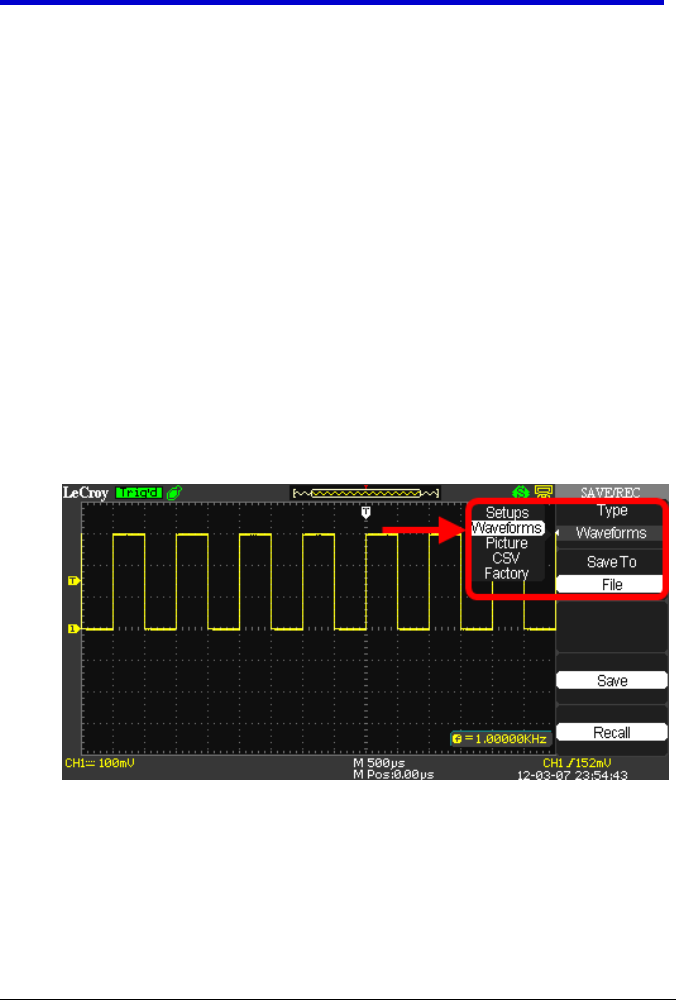Image resolution: width=676 pixels, height=1000 pixels.
Task: Click the Recall softkey
Action: 612,732
